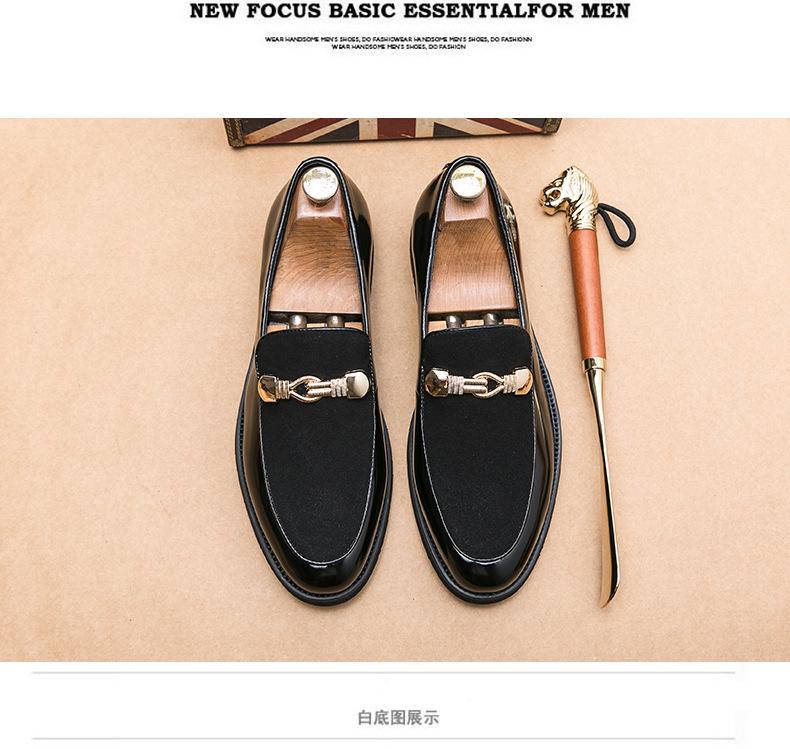Click the wooden shoe tree inside left loafer
Viewport: 790px width, 749px height.
(x=317, y=262)
